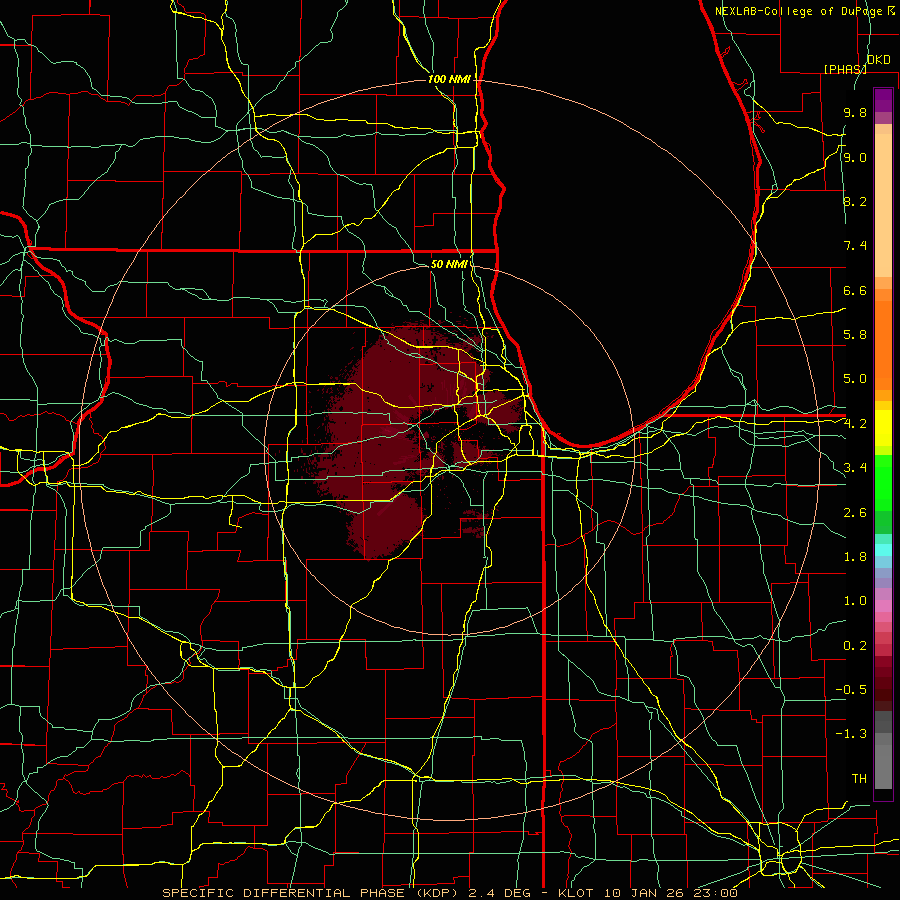The image size is (900, 900).
Task: Click the 4.2 scale value
Action: coord(855,424)
